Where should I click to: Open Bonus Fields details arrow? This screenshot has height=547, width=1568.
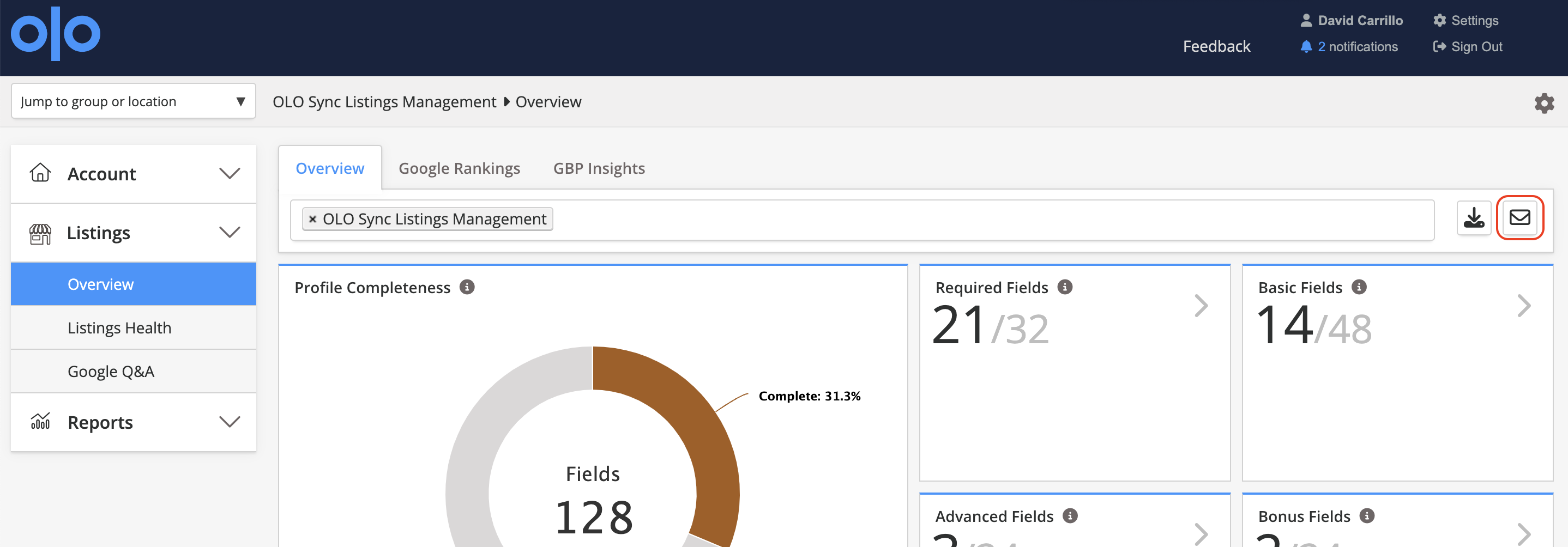point(1523,534)
